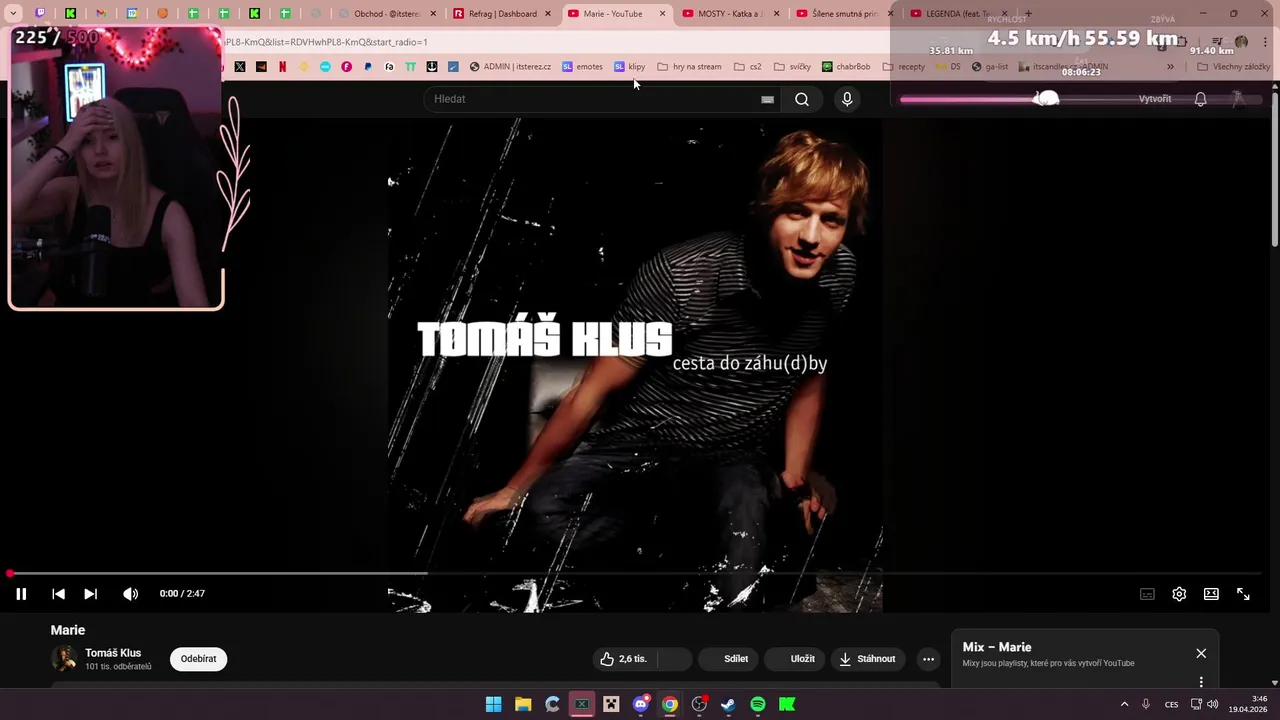Open pinned Google Calendar tab
The height and width of the screenshot is (720, 1280).
(132, 14)
